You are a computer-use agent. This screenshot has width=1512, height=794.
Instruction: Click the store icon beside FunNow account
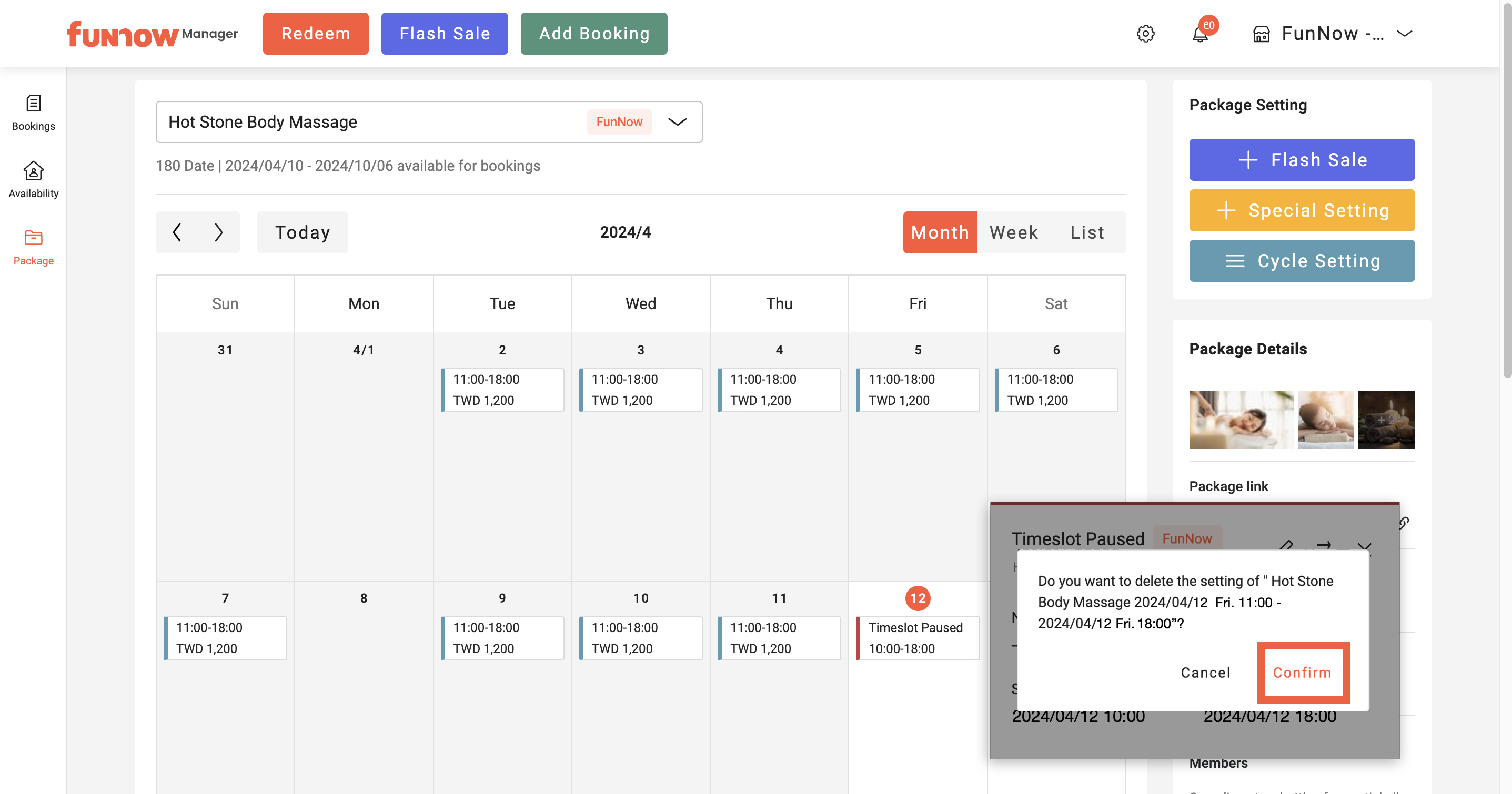click(x=1262, y=34)
